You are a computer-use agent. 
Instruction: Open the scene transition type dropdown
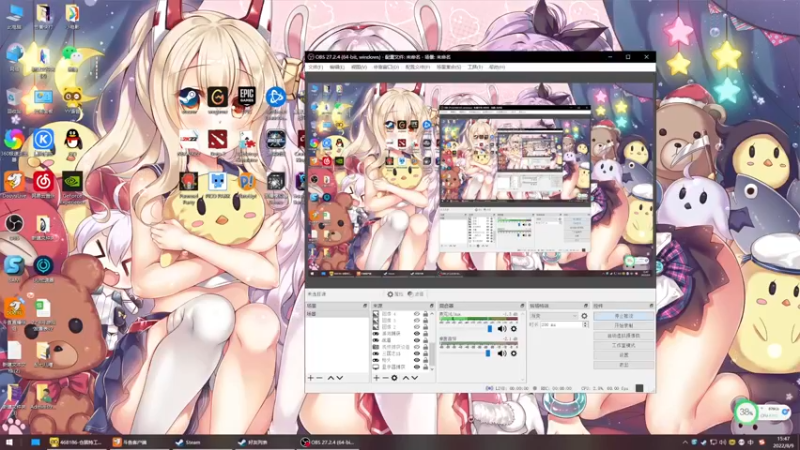(554, 316)
